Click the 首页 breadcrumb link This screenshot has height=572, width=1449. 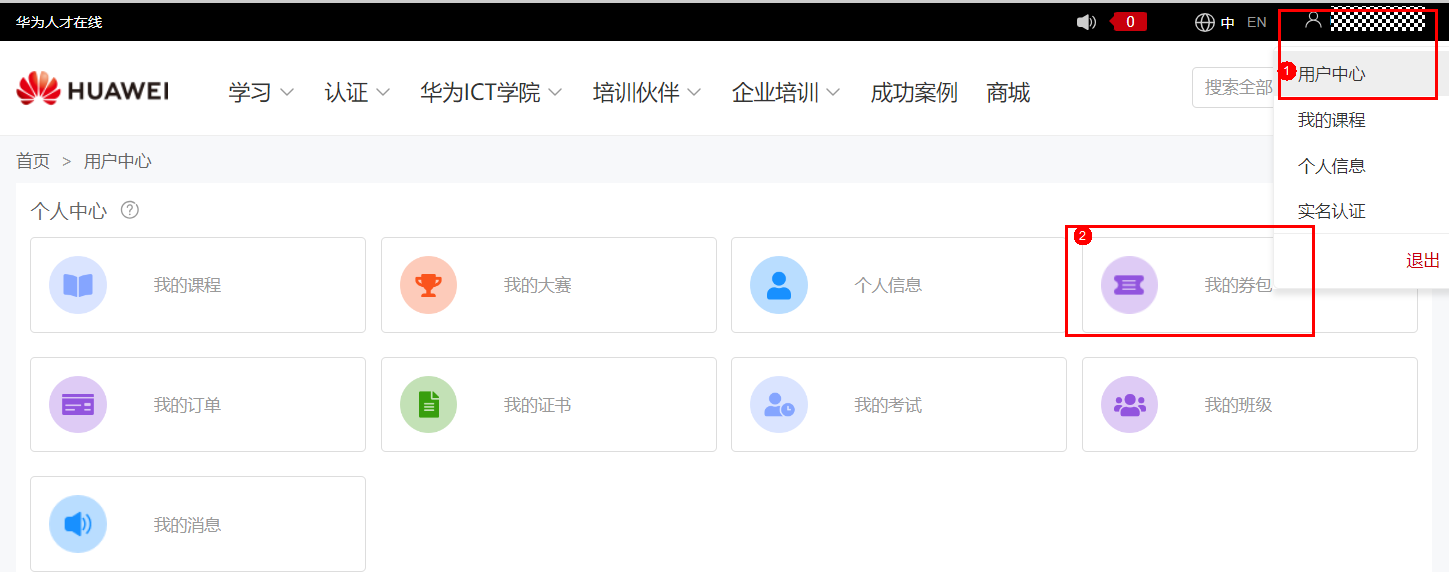click(x=33, y=161)
